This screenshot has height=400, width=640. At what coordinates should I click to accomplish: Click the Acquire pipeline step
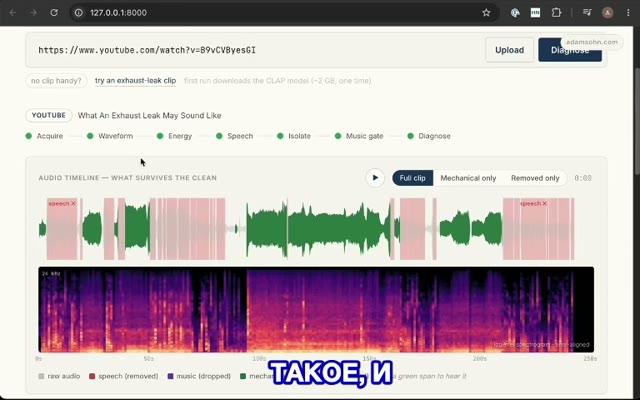pos(44,136)
